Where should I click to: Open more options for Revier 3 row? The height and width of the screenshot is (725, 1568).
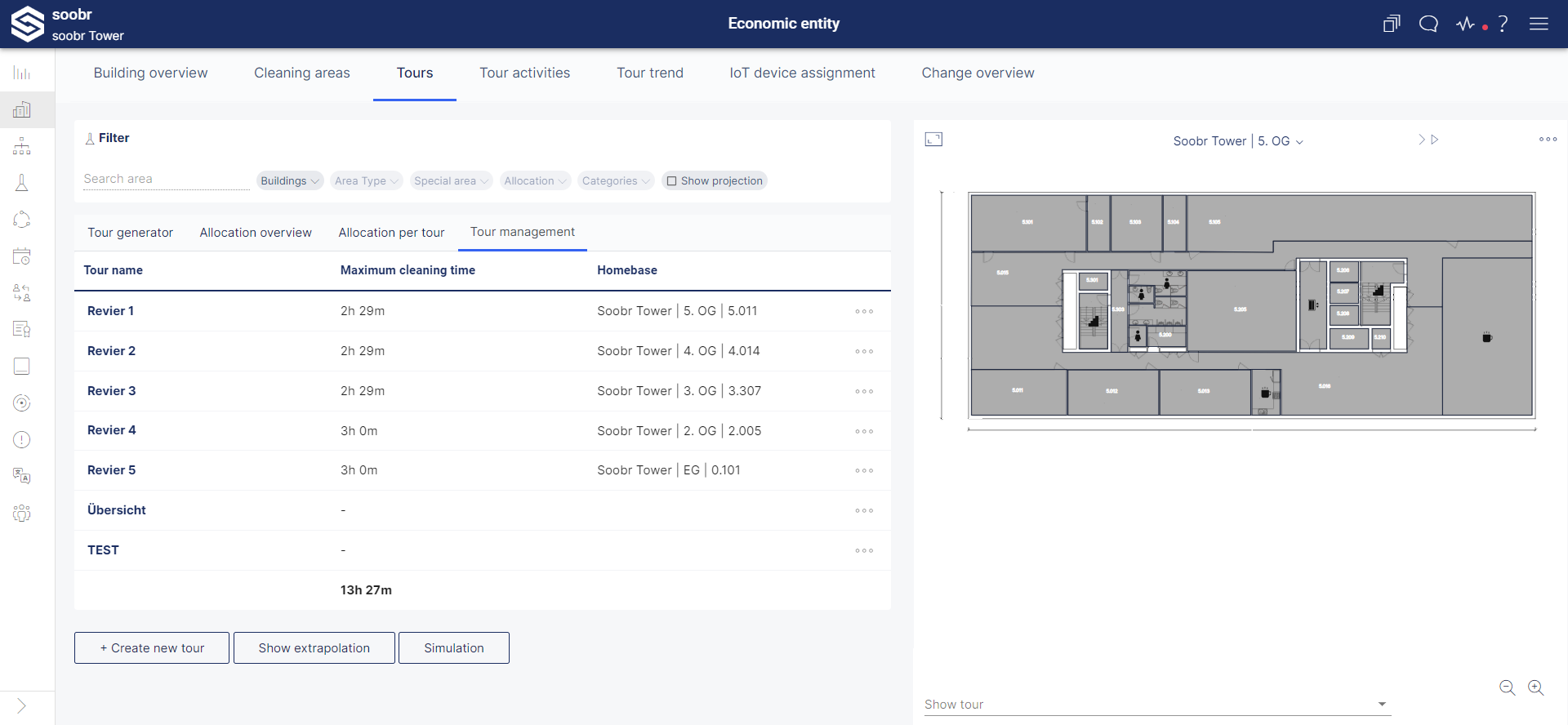point(864,391)
